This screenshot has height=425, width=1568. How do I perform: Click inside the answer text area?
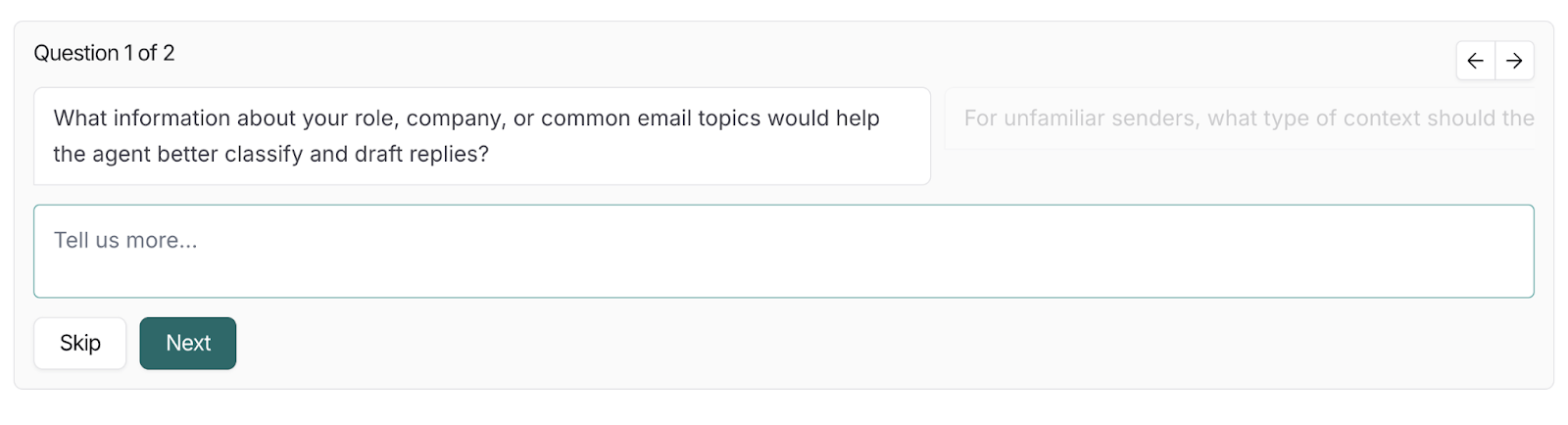783,251
